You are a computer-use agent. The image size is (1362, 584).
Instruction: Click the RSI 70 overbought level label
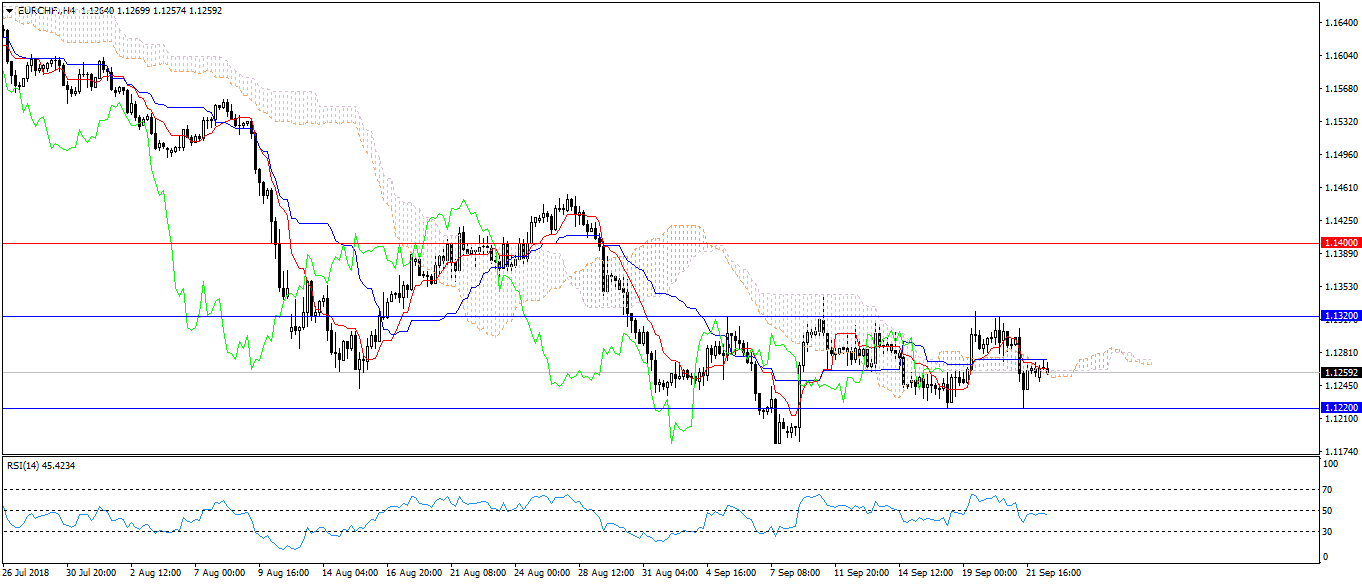pyautogui.click(x=1328, y=490)
